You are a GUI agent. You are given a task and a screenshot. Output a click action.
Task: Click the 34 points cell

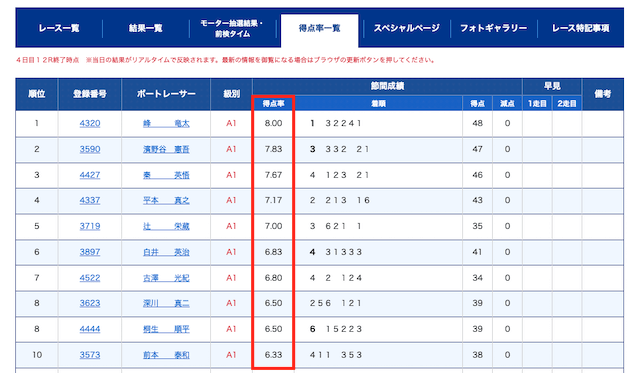[478, 278]
